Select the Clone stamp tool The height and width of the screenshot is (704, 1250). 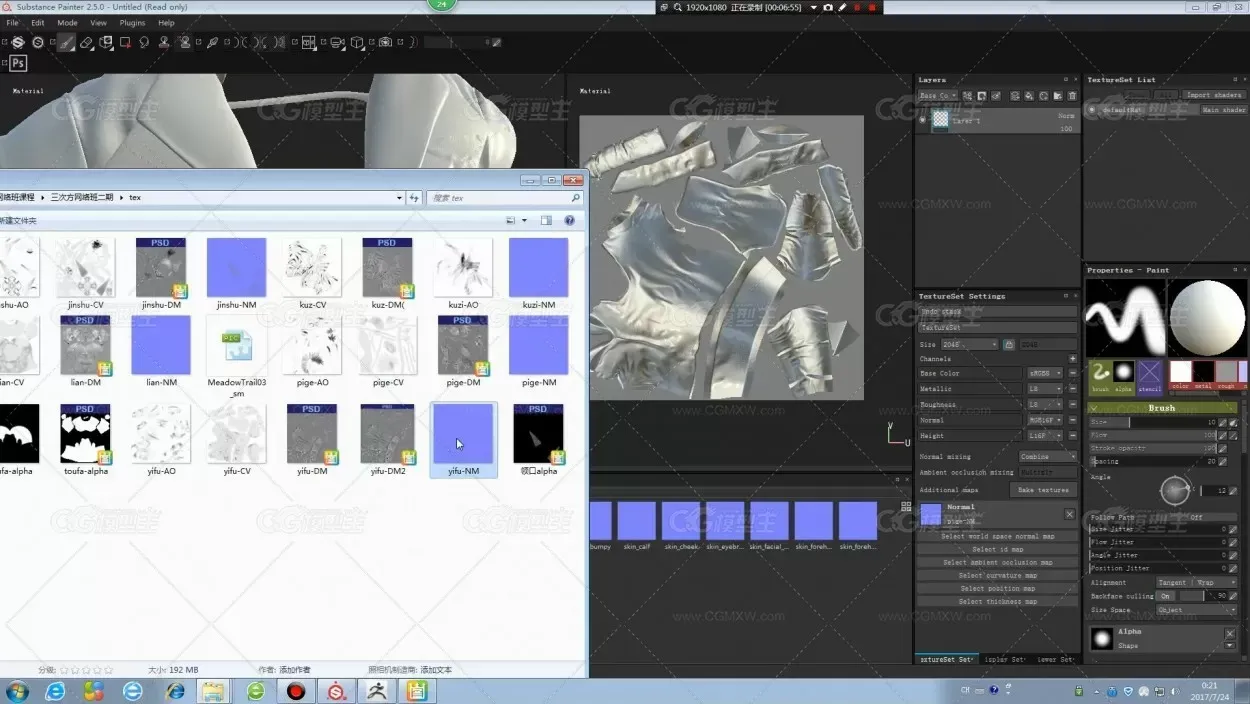[x=164, y=43]
